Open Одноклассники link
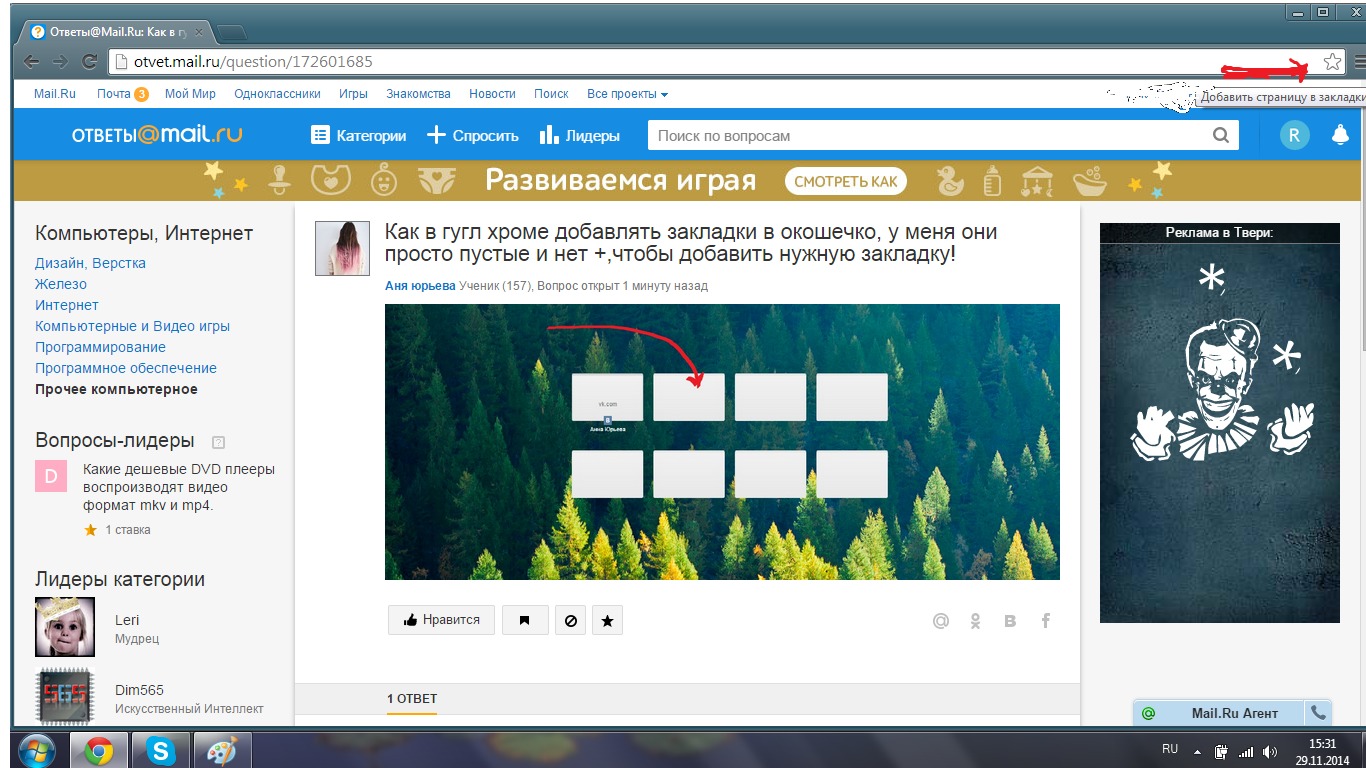1366x768 pixels. point(277,94)
